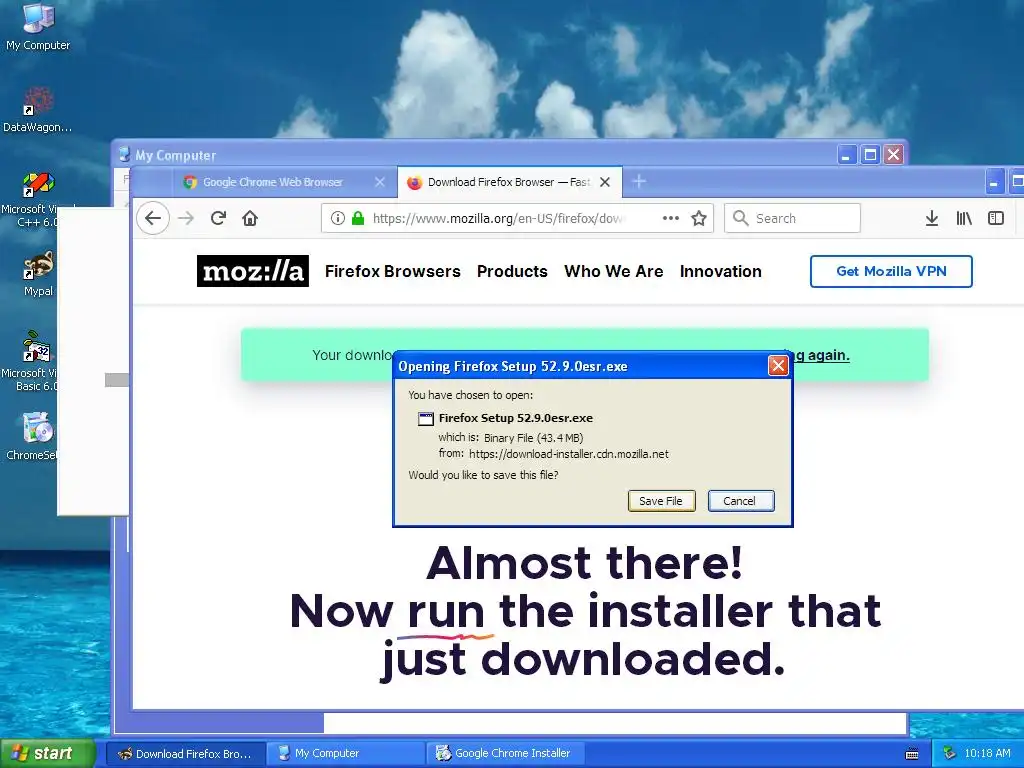
Task: Click the green padlock security icon
Action: (358, 218)
